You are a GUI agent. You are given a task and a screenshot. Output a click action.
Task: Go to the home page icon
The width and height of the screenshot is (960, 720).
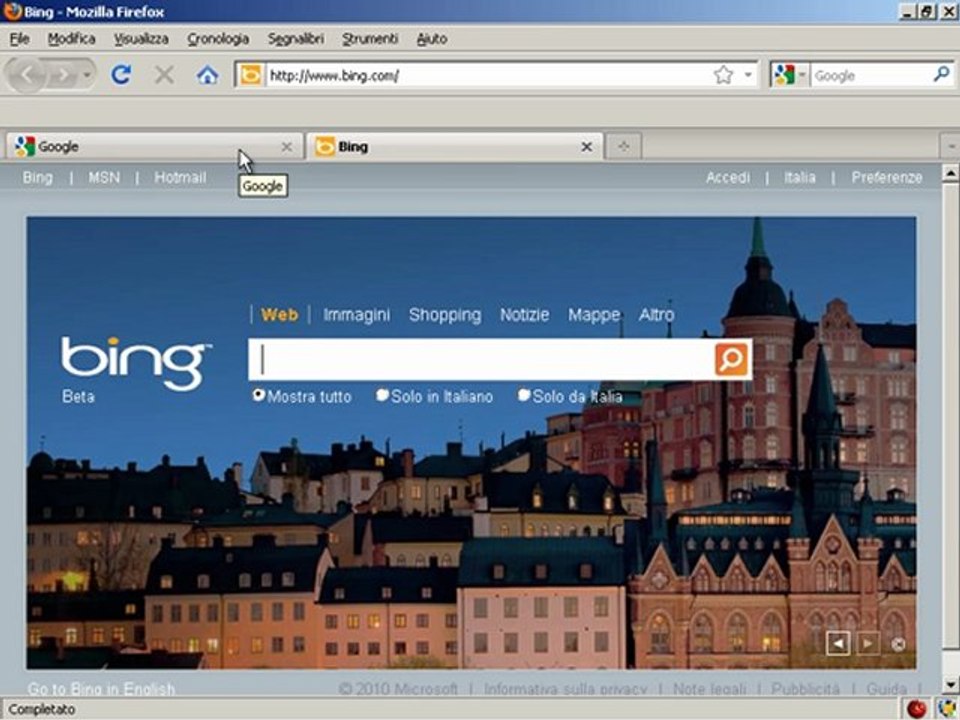(x=208, y=75)
